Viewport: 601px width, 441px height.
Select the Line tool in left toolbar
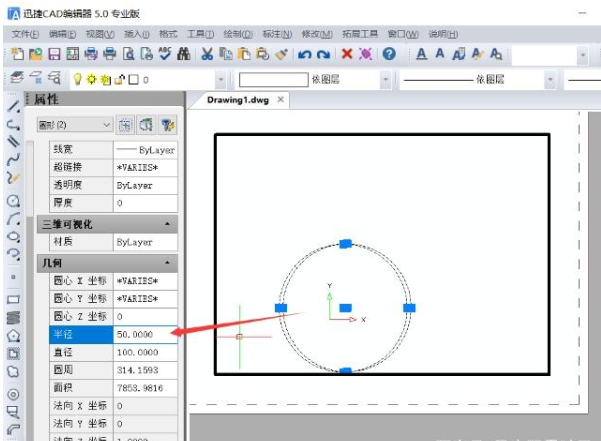tap(13, 106)
